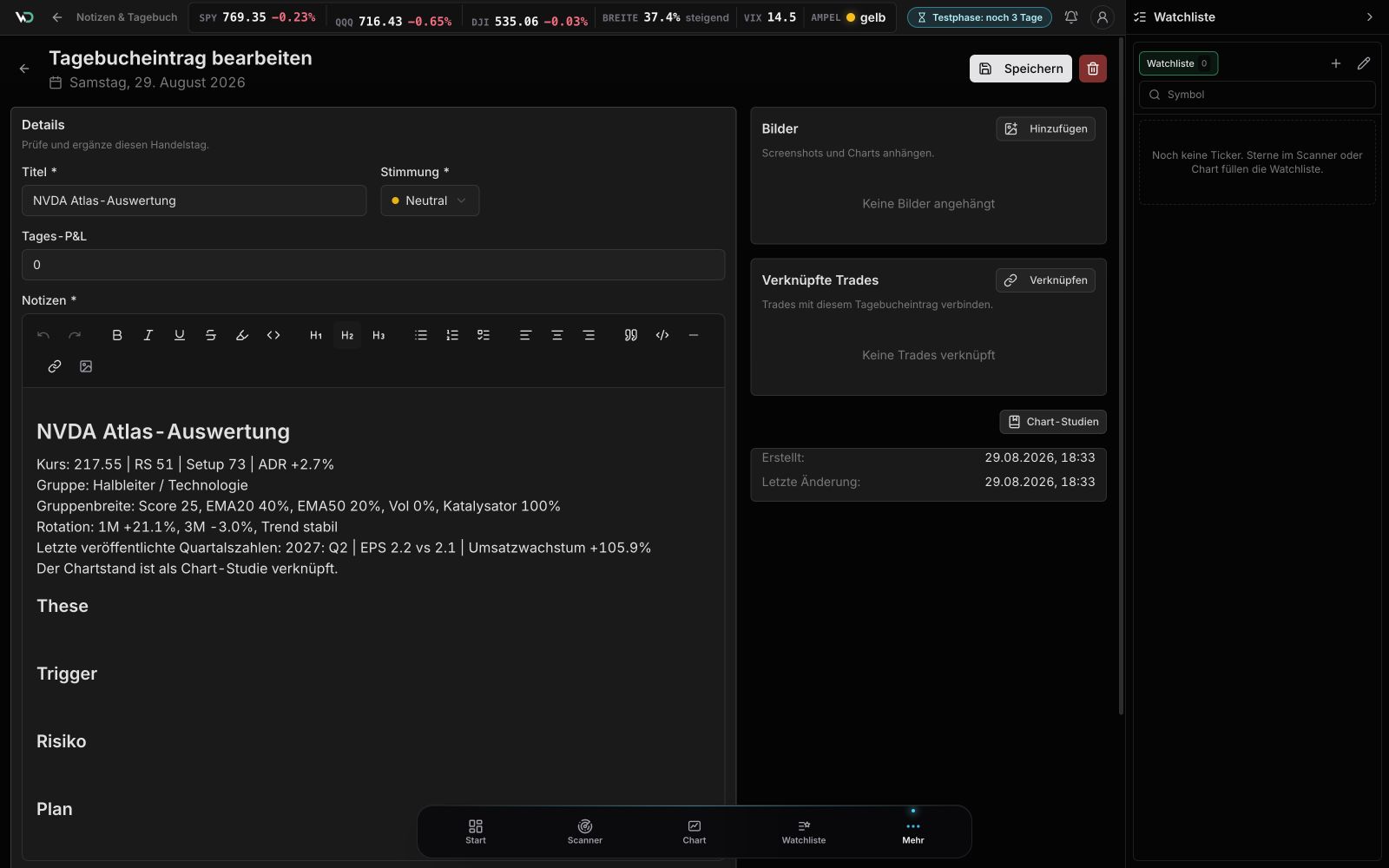Open Scanner in the bottom navigation
Screen dimensions: 1389x868
[585, 832]
